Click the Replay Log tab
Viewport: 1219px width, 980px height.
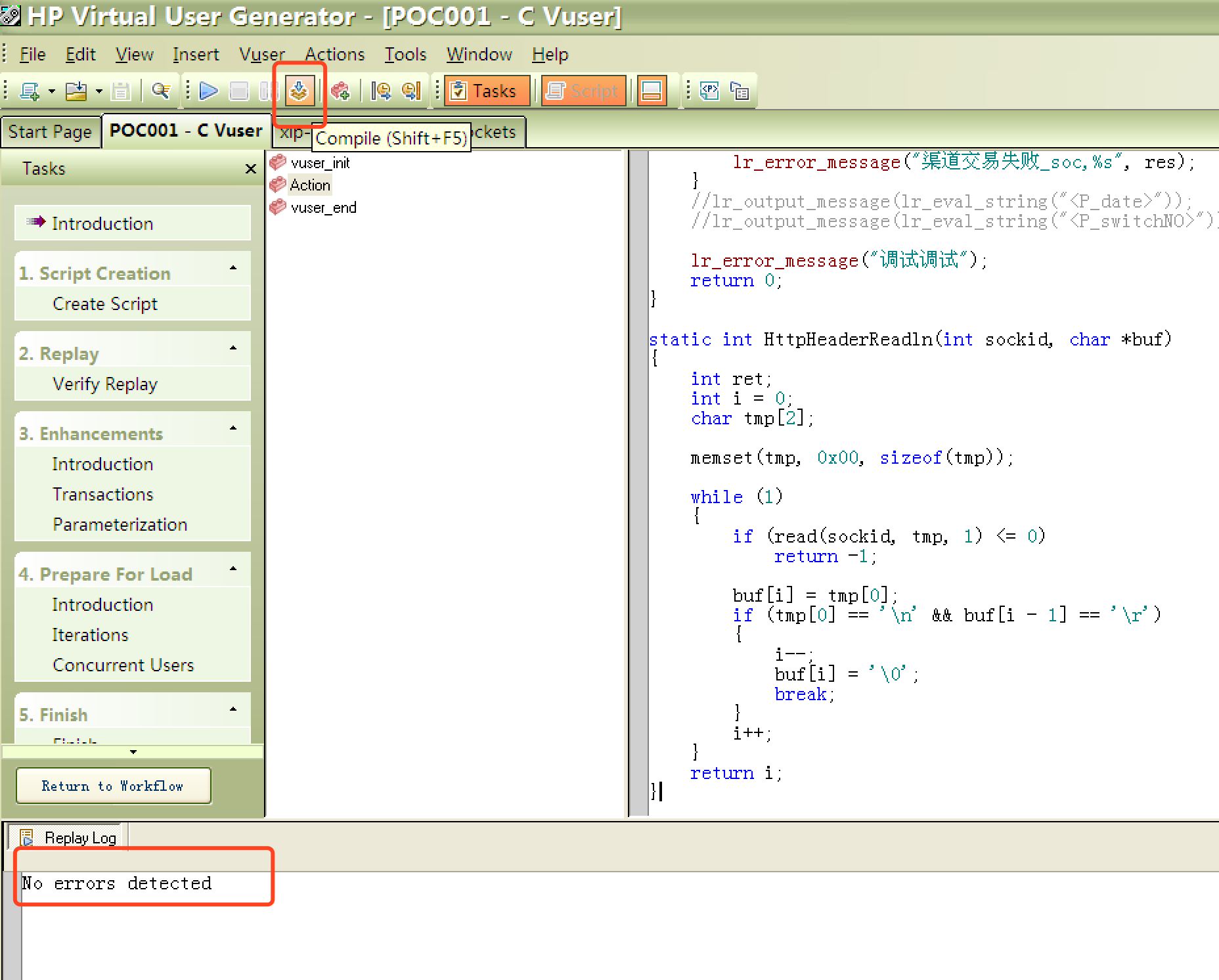68,838
